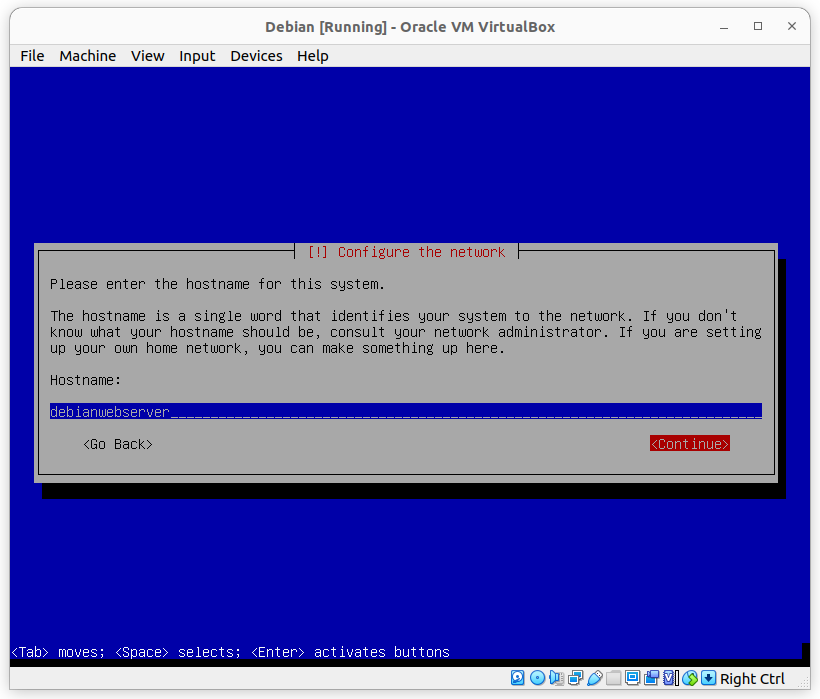Open the View menu
The image size is (820, 699).
click(x=147, y=56)
